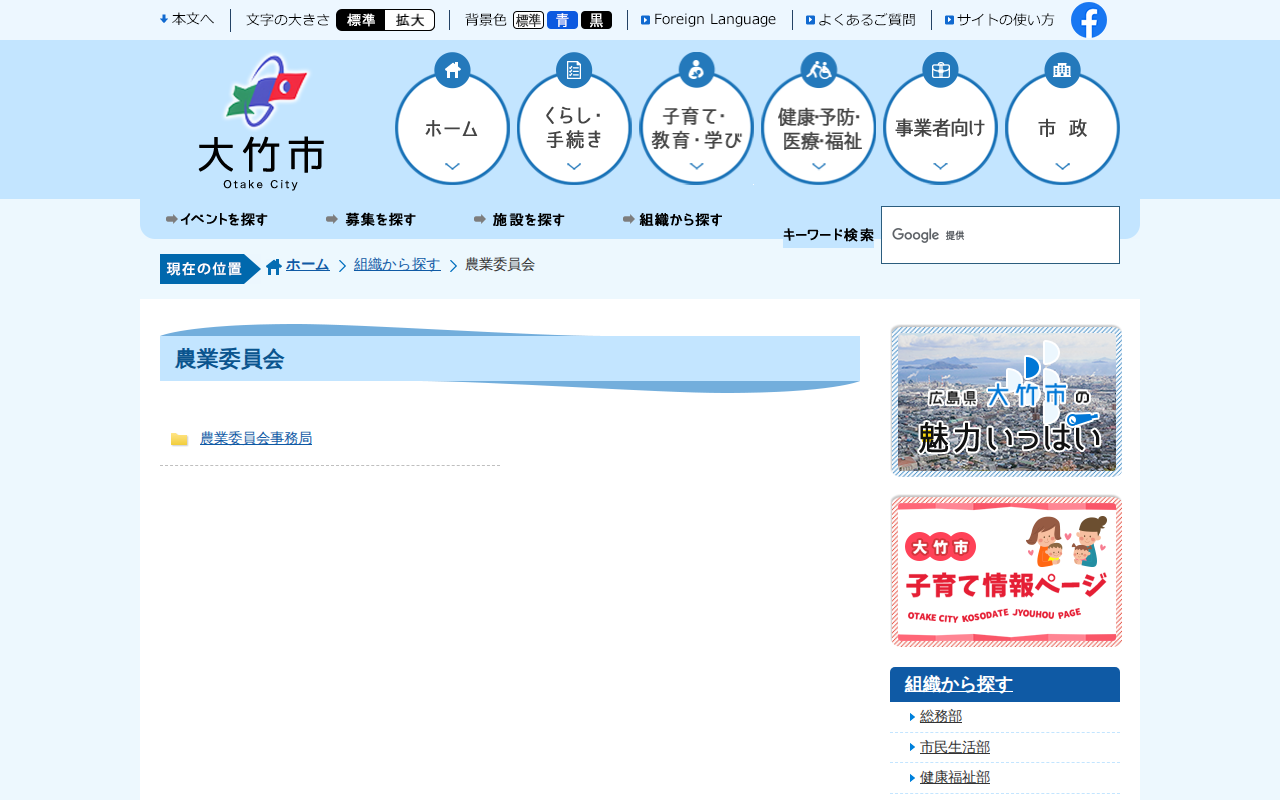The width and height of the screenshot is (1280, 800).
Task: Switch background color to 青
Action: click(x=562, y=20)
